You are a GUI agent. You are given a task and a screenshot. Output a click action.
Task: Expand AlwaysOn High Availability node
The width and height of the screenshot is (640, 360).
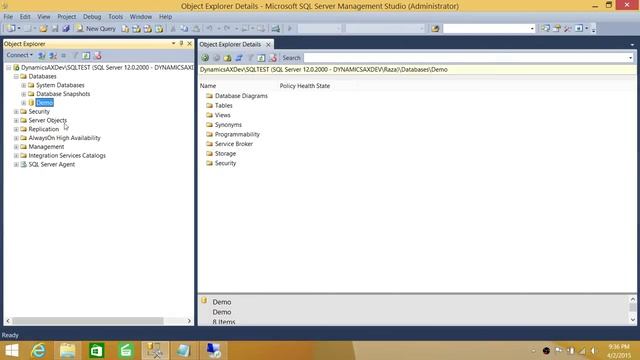[x=16, y=138]
